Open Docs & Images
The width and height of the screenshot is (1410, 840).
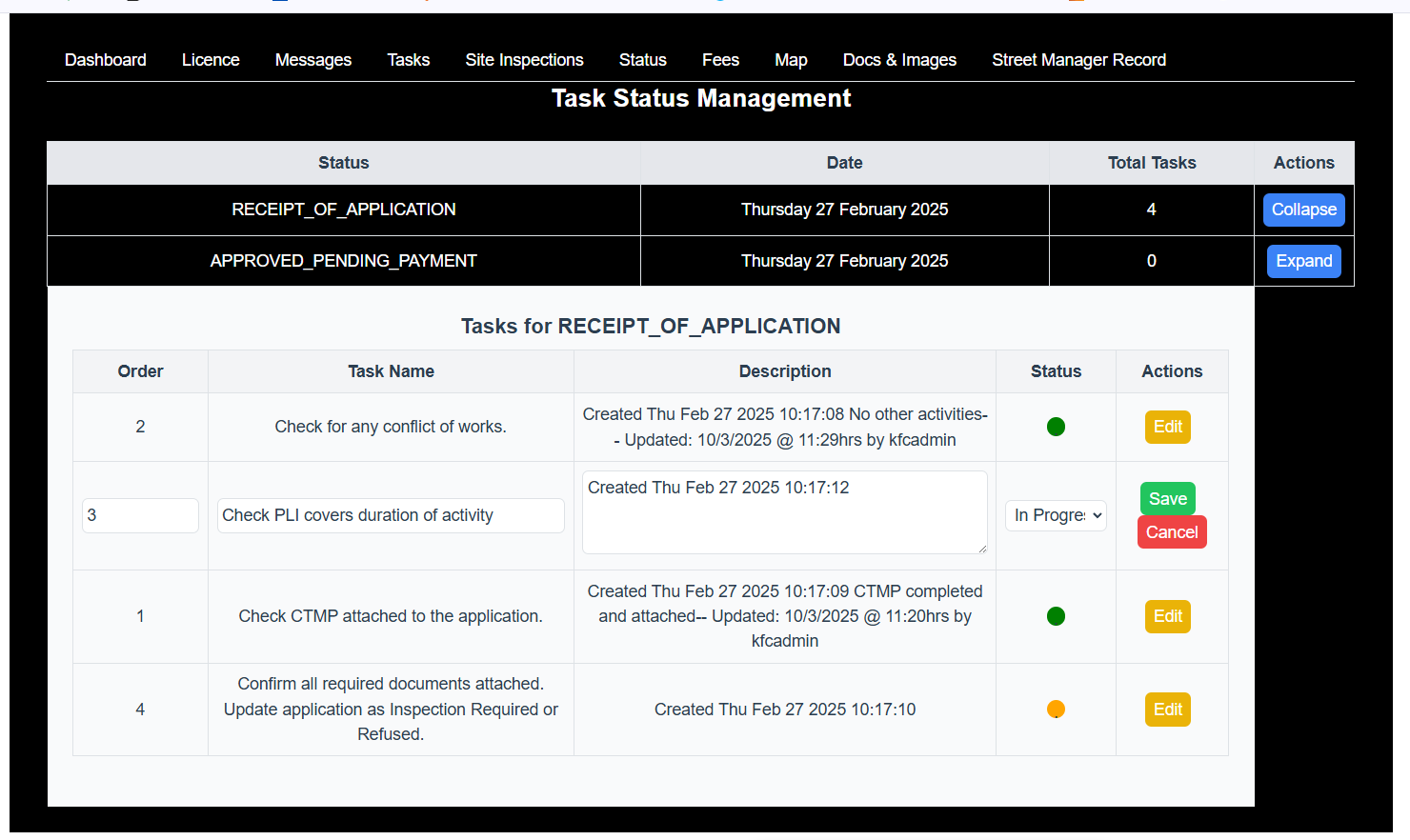(x=899, y=59)
